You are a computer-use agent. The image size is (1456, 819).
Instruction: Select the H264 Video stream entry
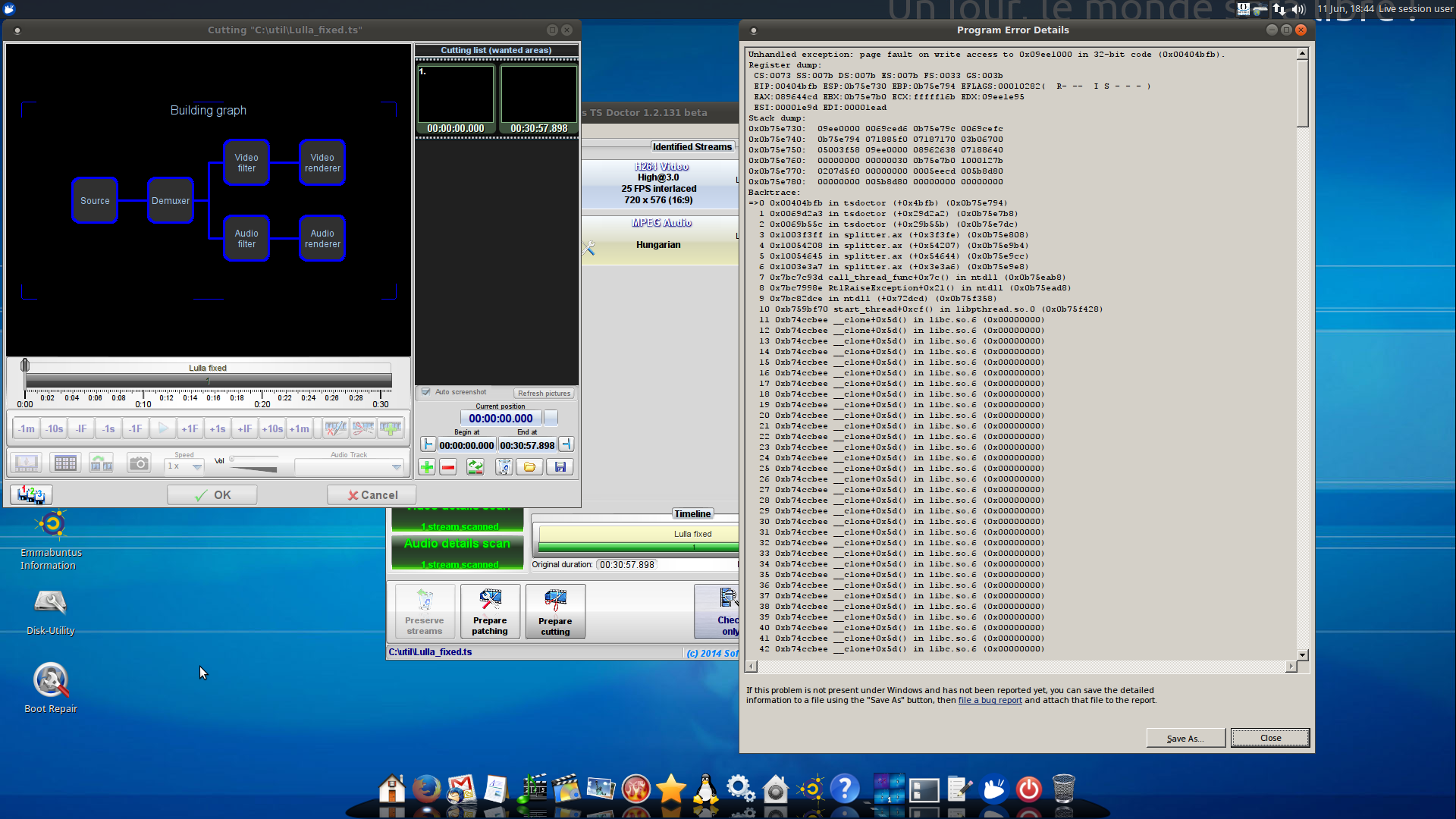point(659,184)
